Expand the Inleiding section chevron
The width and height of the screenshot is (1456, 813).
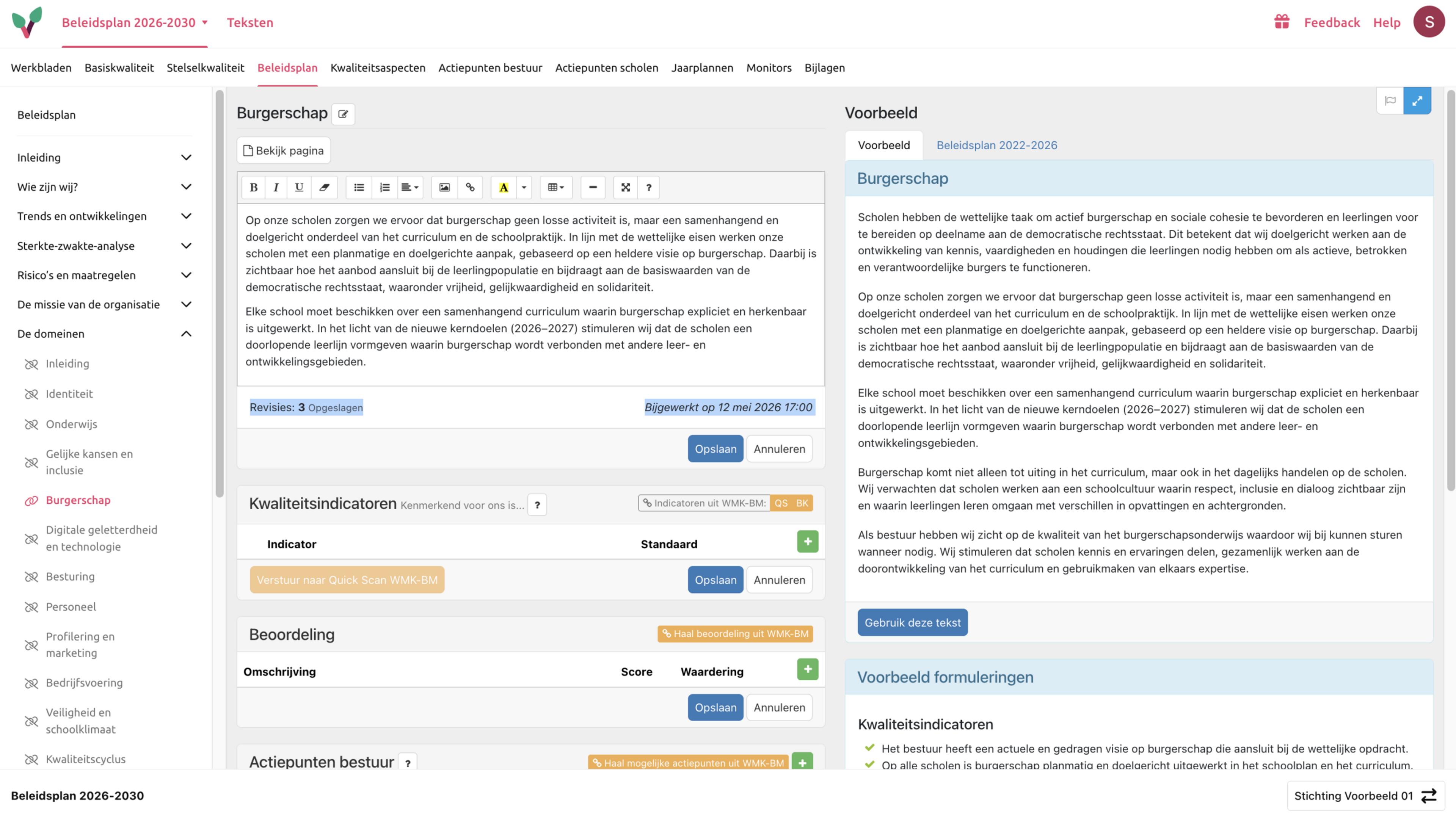(x=186, y=158)
